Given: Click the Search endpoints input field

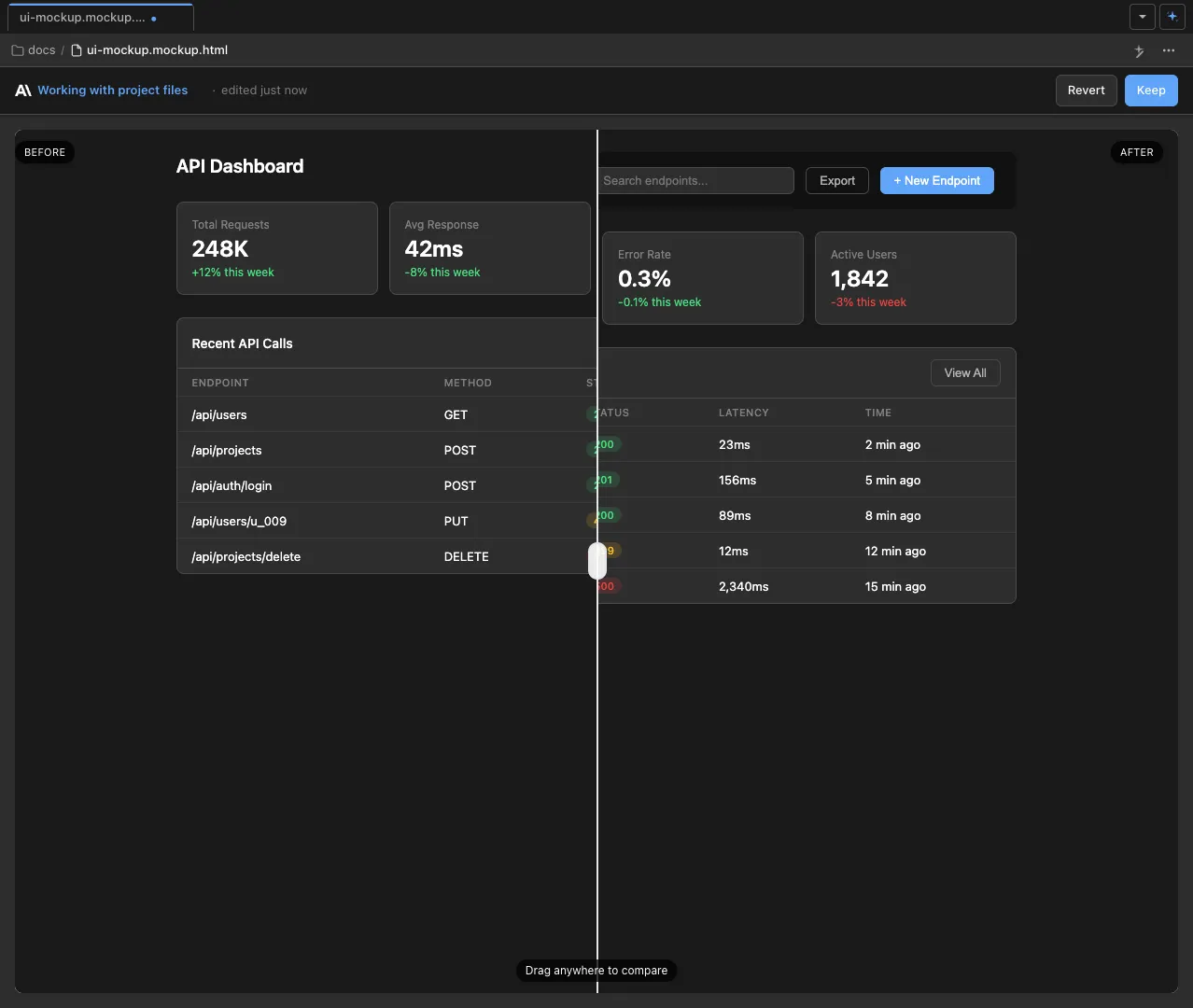Looking at the screenshot, I should [x=696, y=180].
